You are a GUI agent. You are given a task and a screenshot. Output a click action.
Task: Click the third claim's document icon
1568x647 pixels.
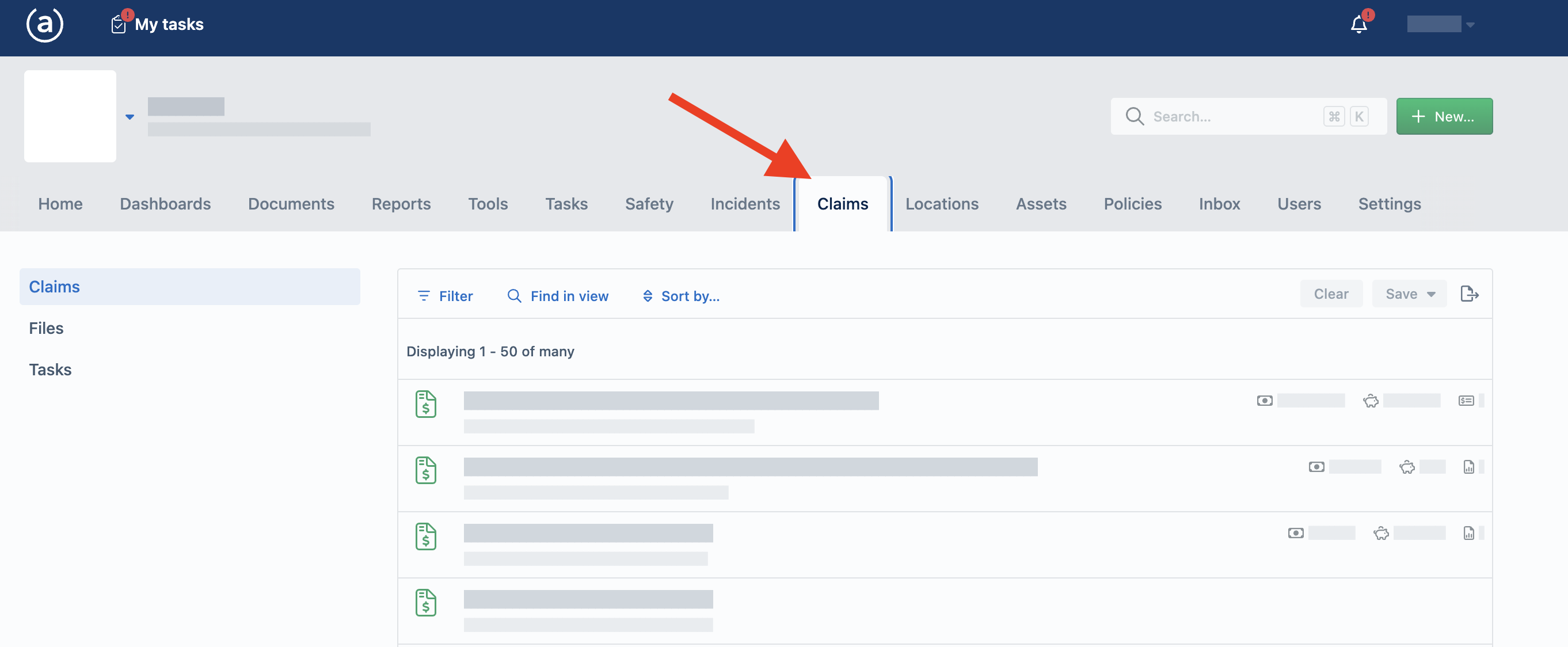[x=425, y=538]
